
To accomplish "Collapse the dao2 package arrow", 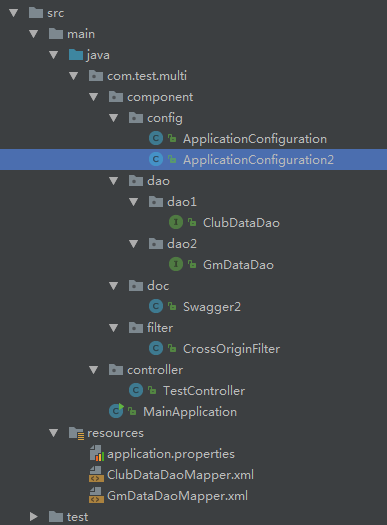I will coord(134,244).
